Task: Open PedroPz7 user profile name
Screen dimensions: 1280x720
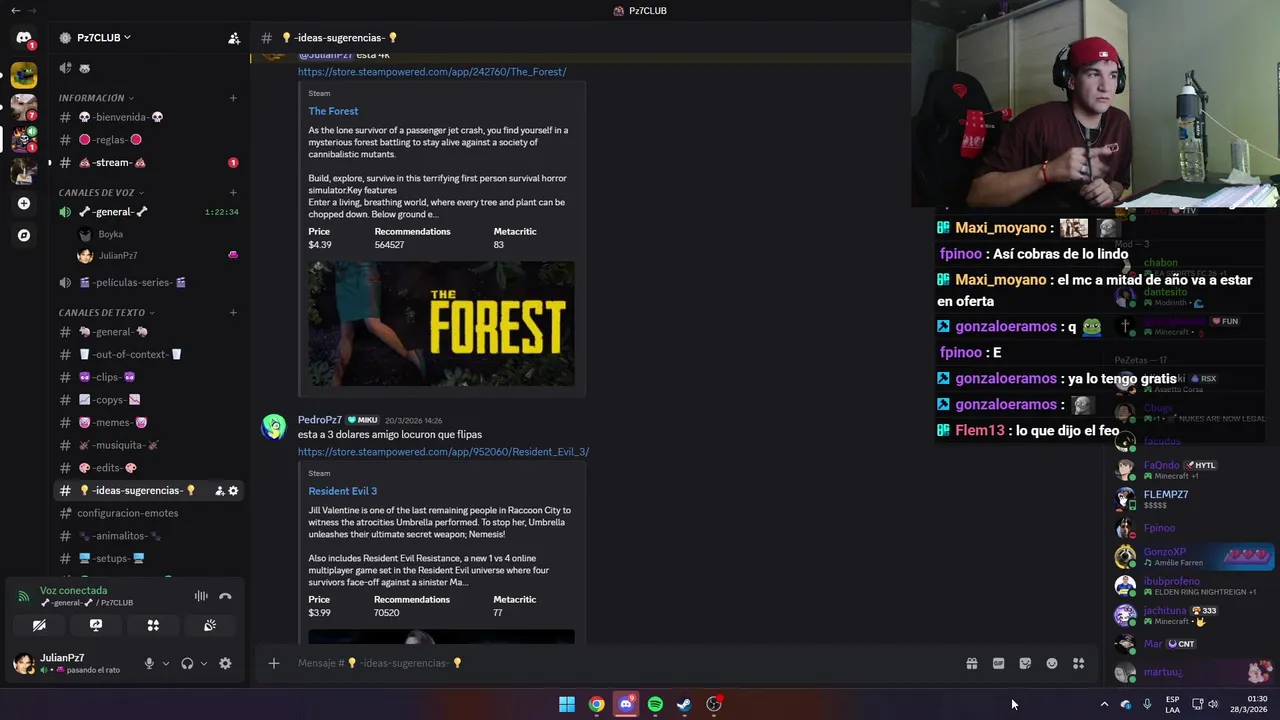Action: pyautogui.click(x=320, y=420)
